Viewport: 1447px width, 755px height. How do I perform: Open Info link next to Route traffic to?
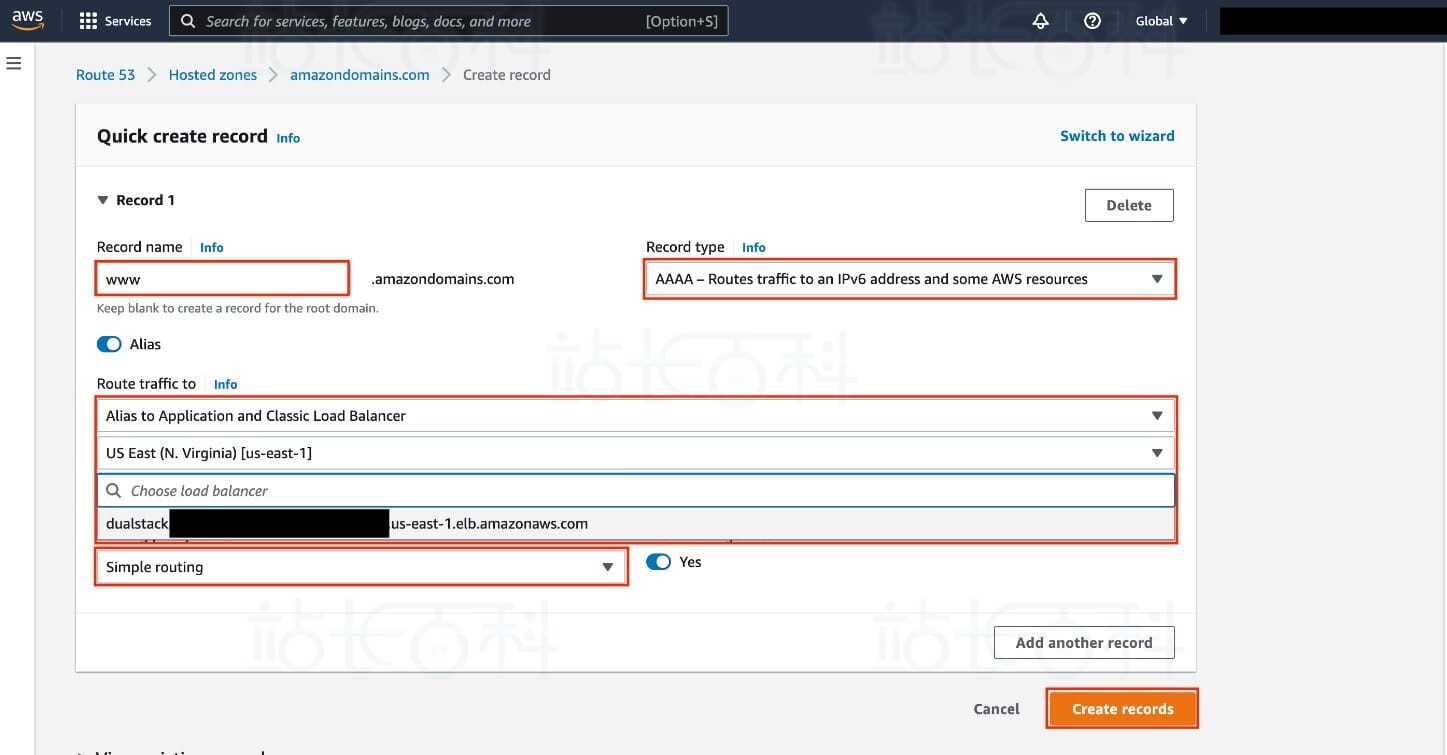click(x=226, y=384)
